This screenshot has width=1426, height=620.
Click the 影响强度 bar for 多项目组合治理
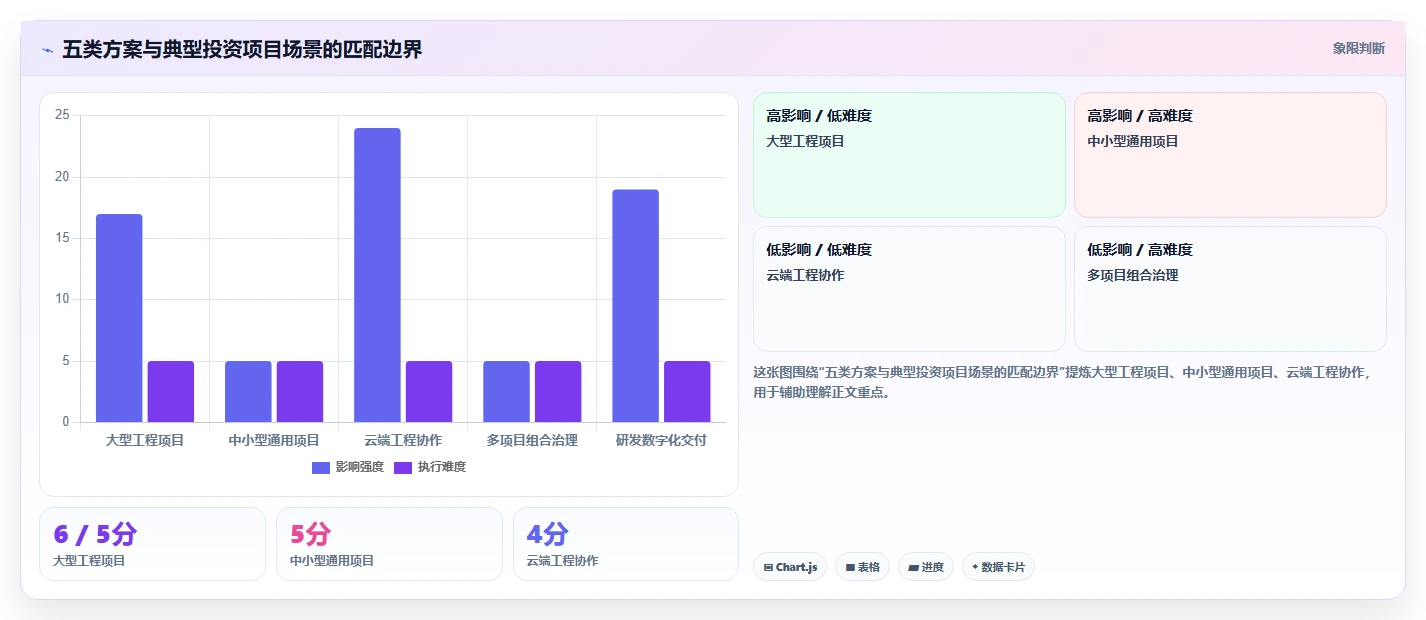point(506,392)
